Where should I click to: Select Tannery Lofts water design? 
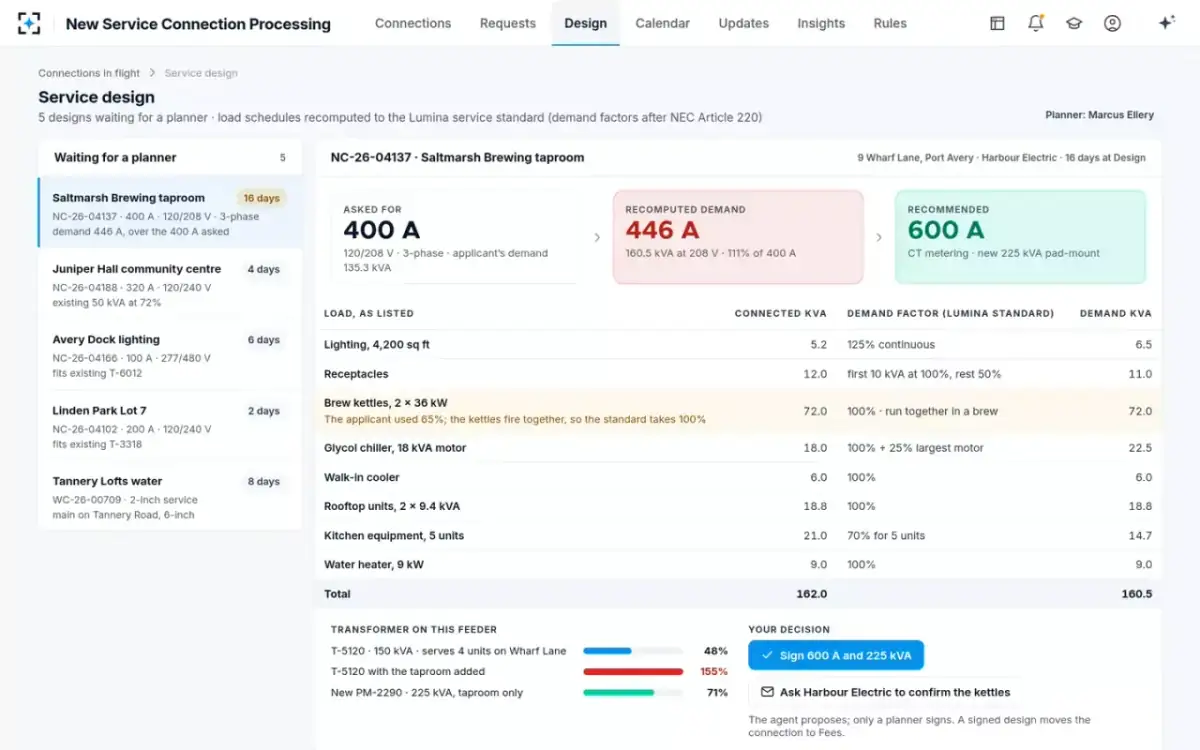click(x=170, y=497)
